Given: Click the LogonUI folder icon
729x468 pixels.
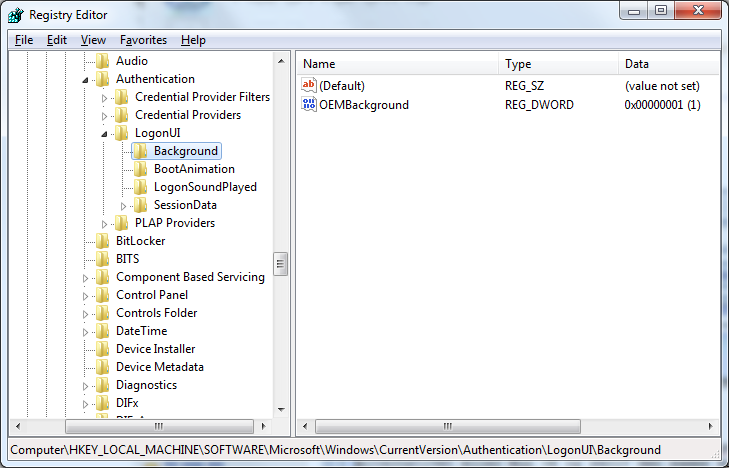Looking at the screenshot, I should pyautogui.click(x=121, y=133).
